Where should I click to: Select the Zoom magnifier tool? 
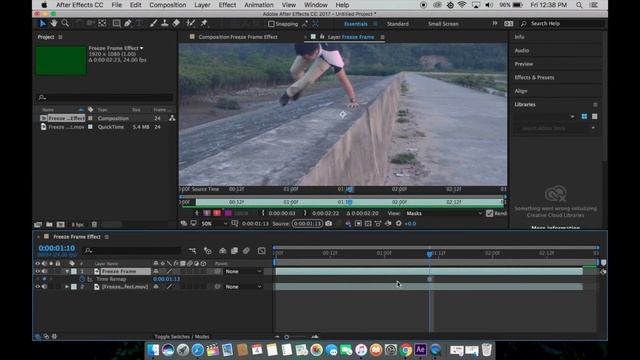[x=65, y=23]
